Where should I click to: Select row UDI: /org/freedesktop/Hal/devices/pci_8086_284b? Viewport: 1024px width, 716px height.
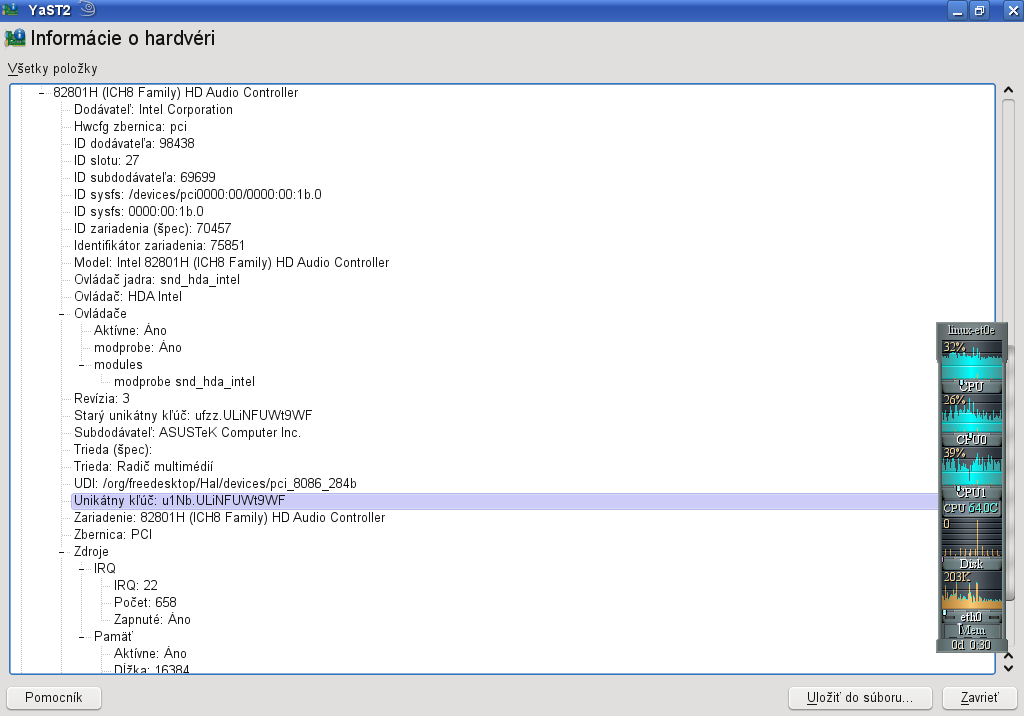coord(215,483)
